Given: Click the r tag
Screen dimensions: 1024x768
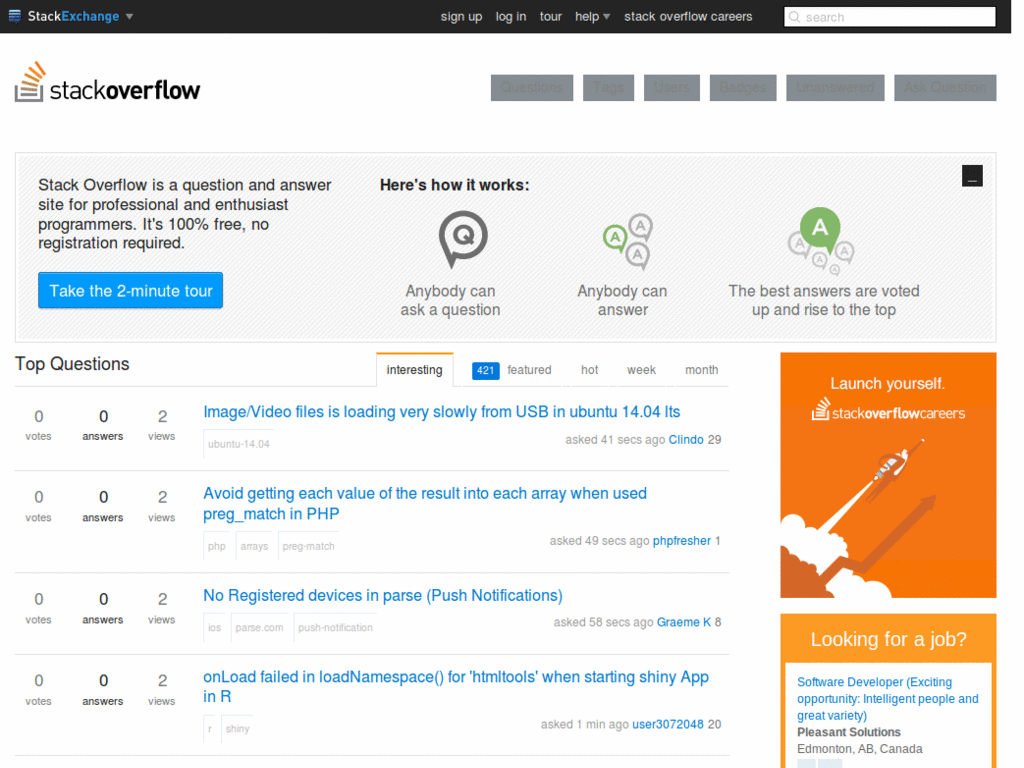Looking at the screenshot, I should (210, 729).
